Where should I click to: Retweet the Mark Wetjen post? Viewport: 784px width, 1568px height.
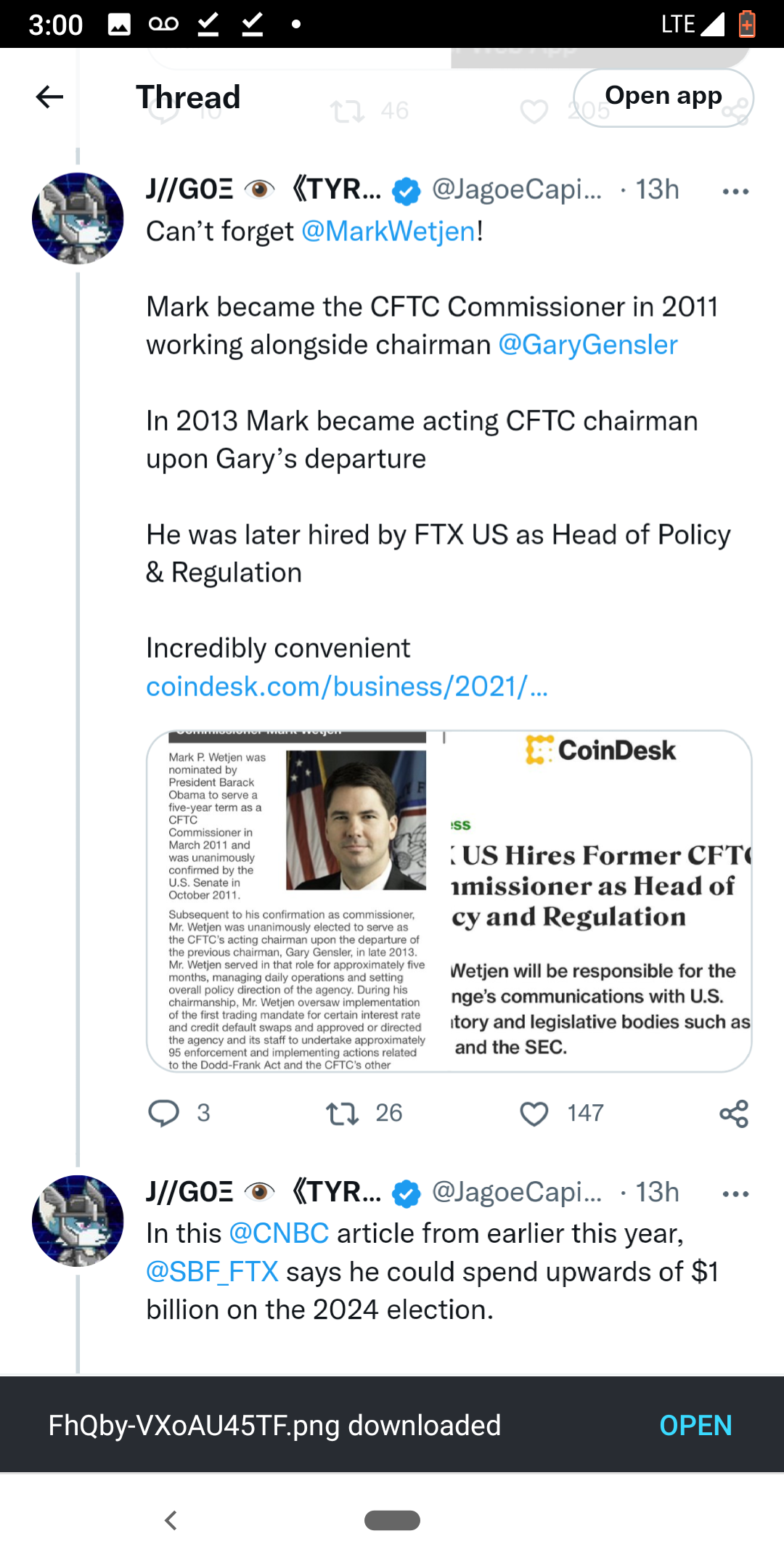(x=342, y=1113)
